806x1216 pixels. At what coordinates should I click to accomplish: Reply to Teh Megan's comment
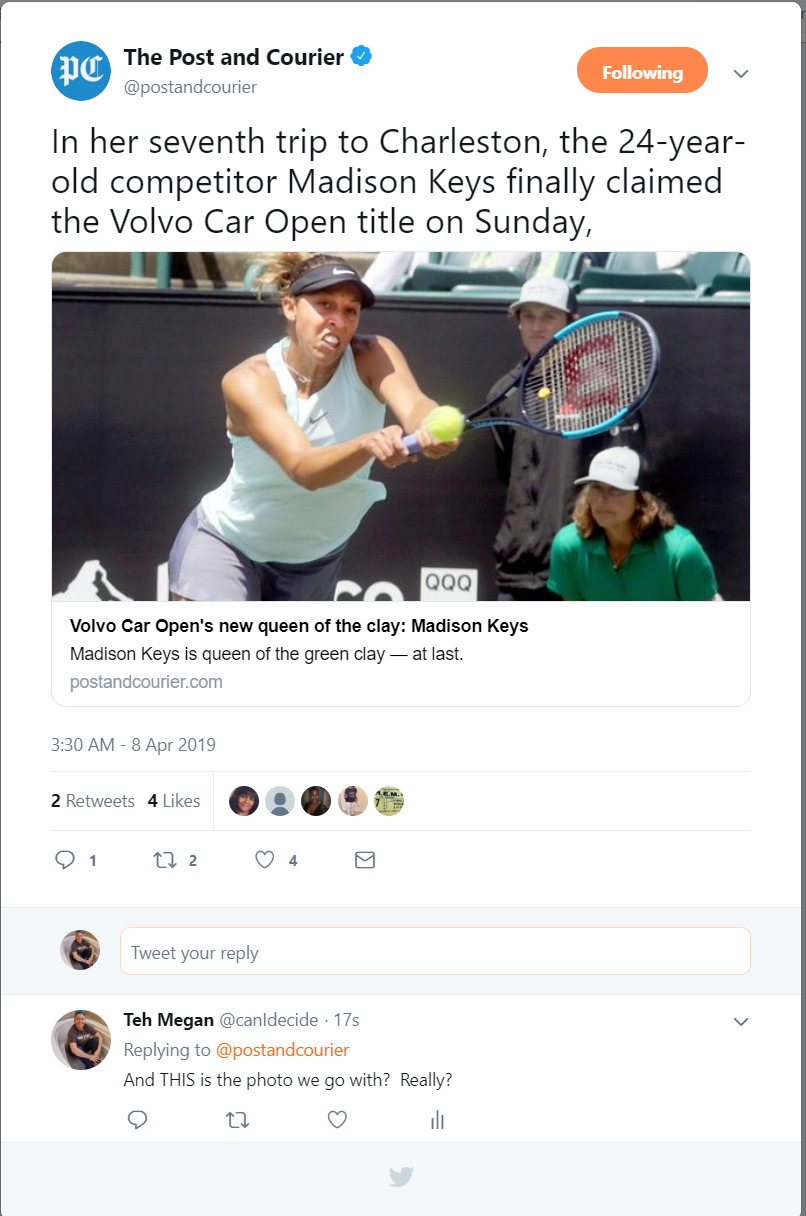138,1120
